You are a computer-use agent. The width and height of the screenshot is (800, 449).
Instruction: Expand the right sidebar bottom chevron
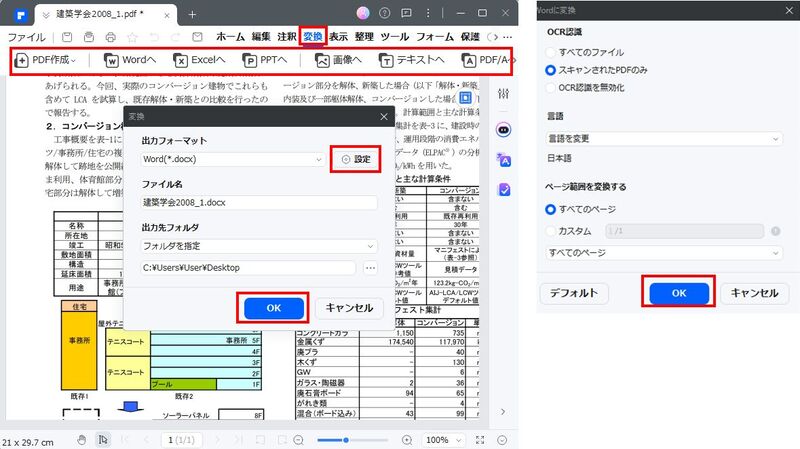point(503,412)
